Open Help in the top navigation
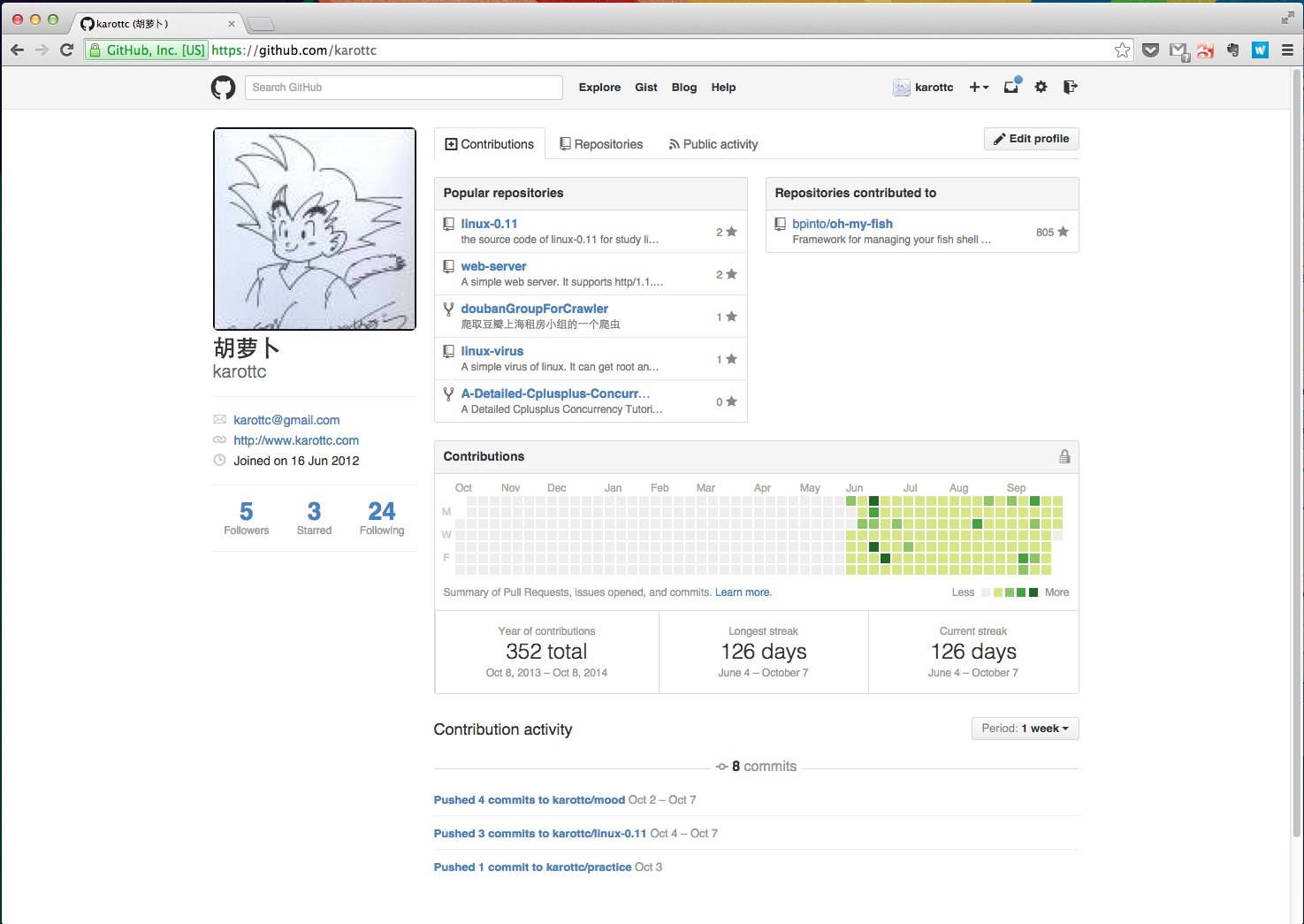1304x924 pixels. (x=723, y=88)
